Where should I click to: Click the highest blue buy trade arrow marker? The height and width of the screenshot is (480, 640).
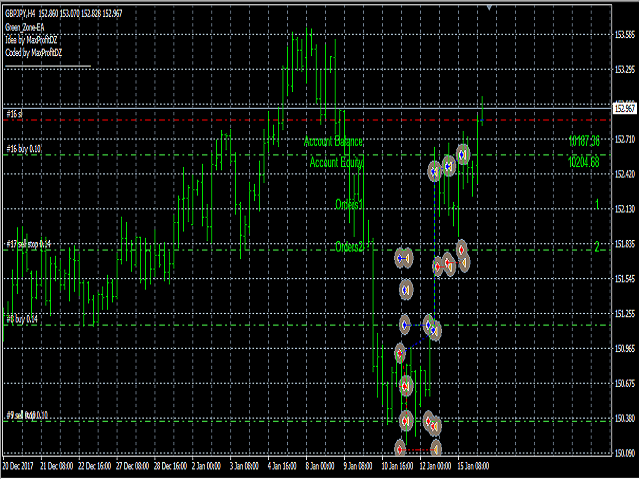coord(462,155)
